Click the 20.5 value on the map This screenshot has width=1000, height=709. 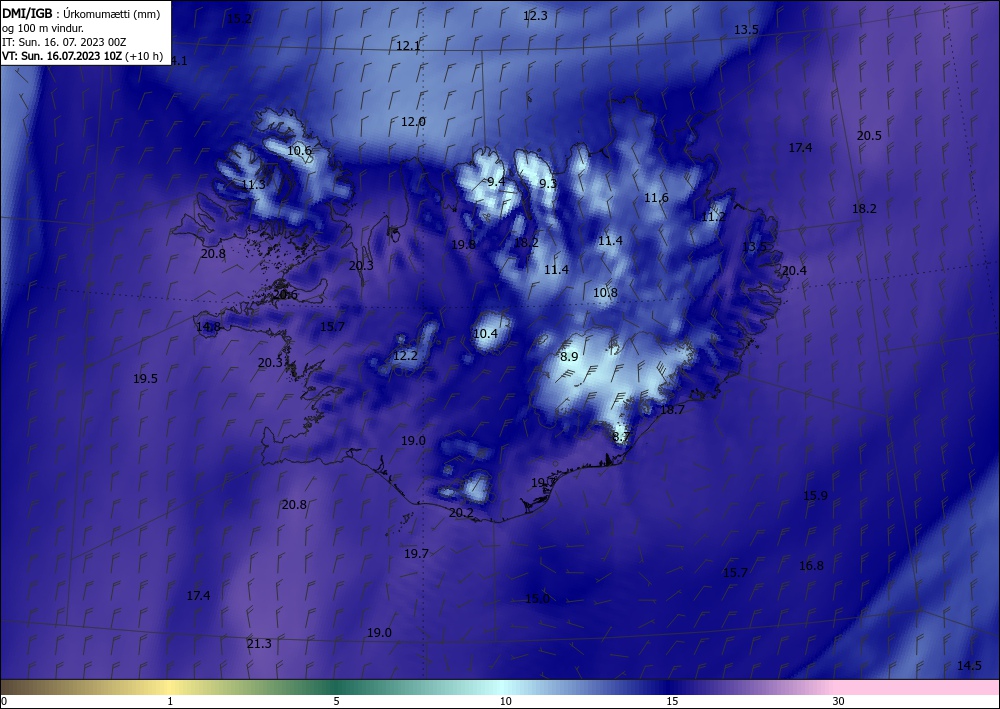[869, 135]
